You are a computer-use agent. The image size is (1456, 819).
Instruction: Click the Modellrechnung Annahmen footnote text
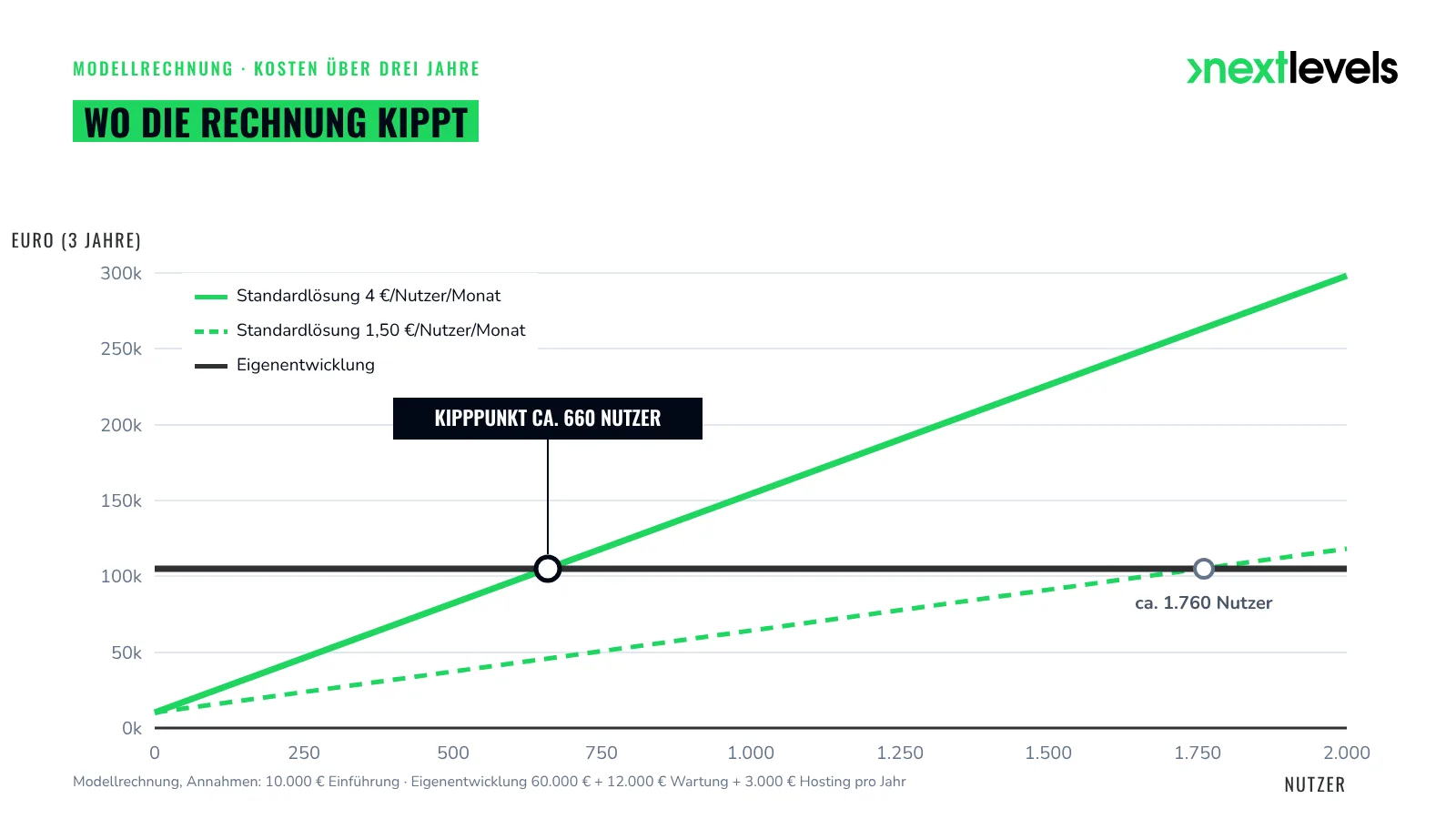pyautogui.click(x=490, y=782)
